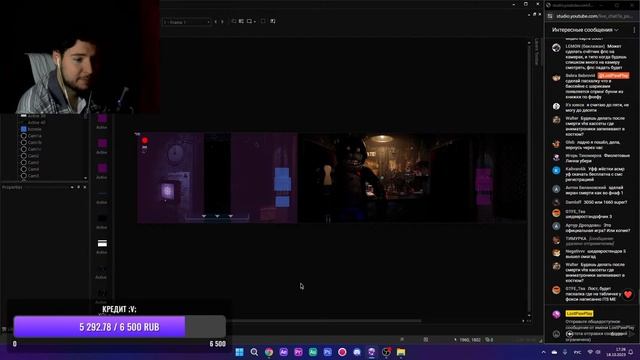Click the grid toolbar icon beside the square

[241, 21]
